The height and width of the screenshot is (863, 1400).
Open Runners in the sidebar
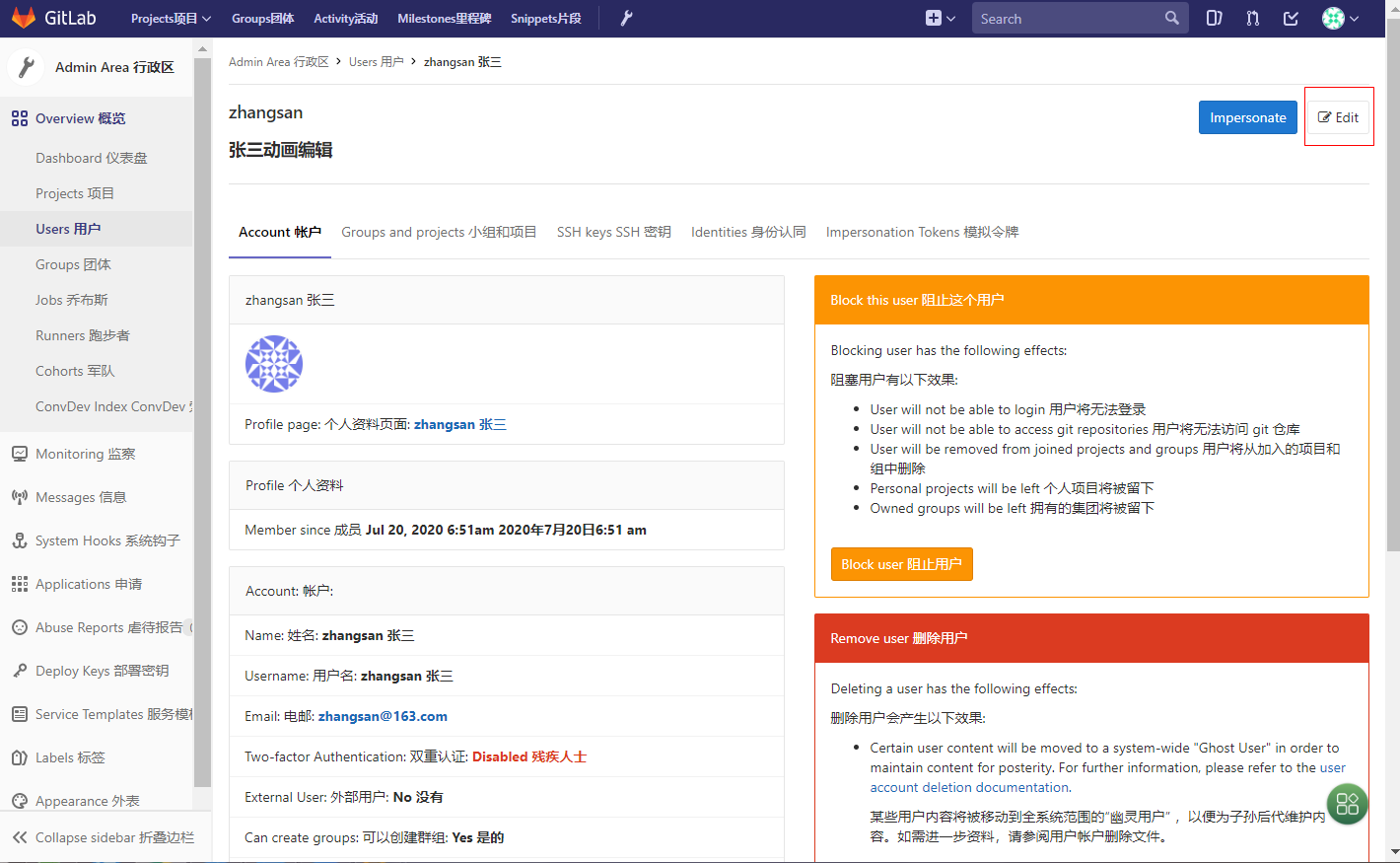click(x=83, y=335)
